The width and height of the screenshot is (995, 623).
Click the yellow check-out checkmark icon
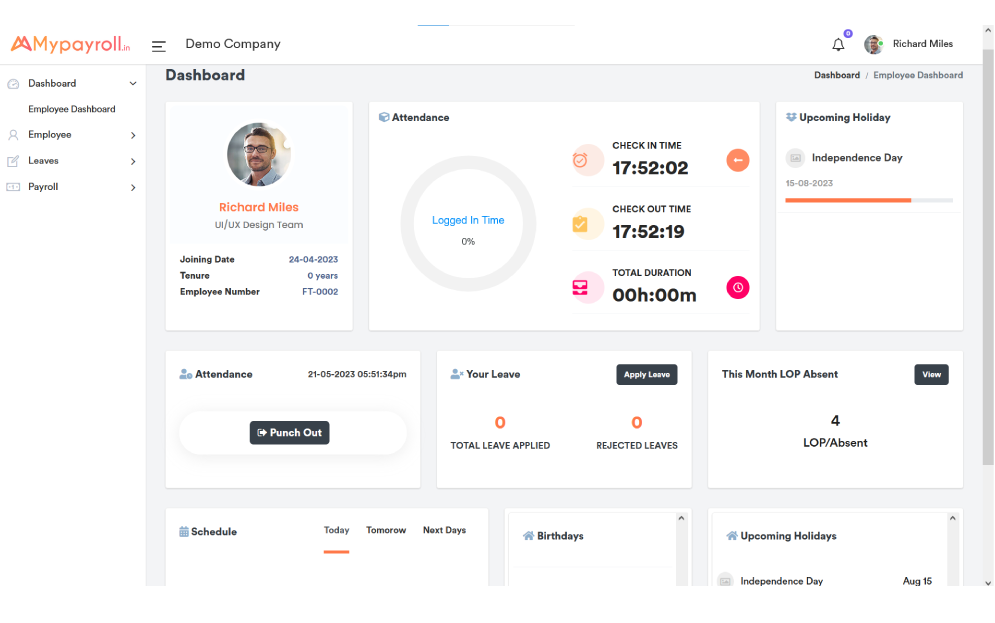pos(587,223)
